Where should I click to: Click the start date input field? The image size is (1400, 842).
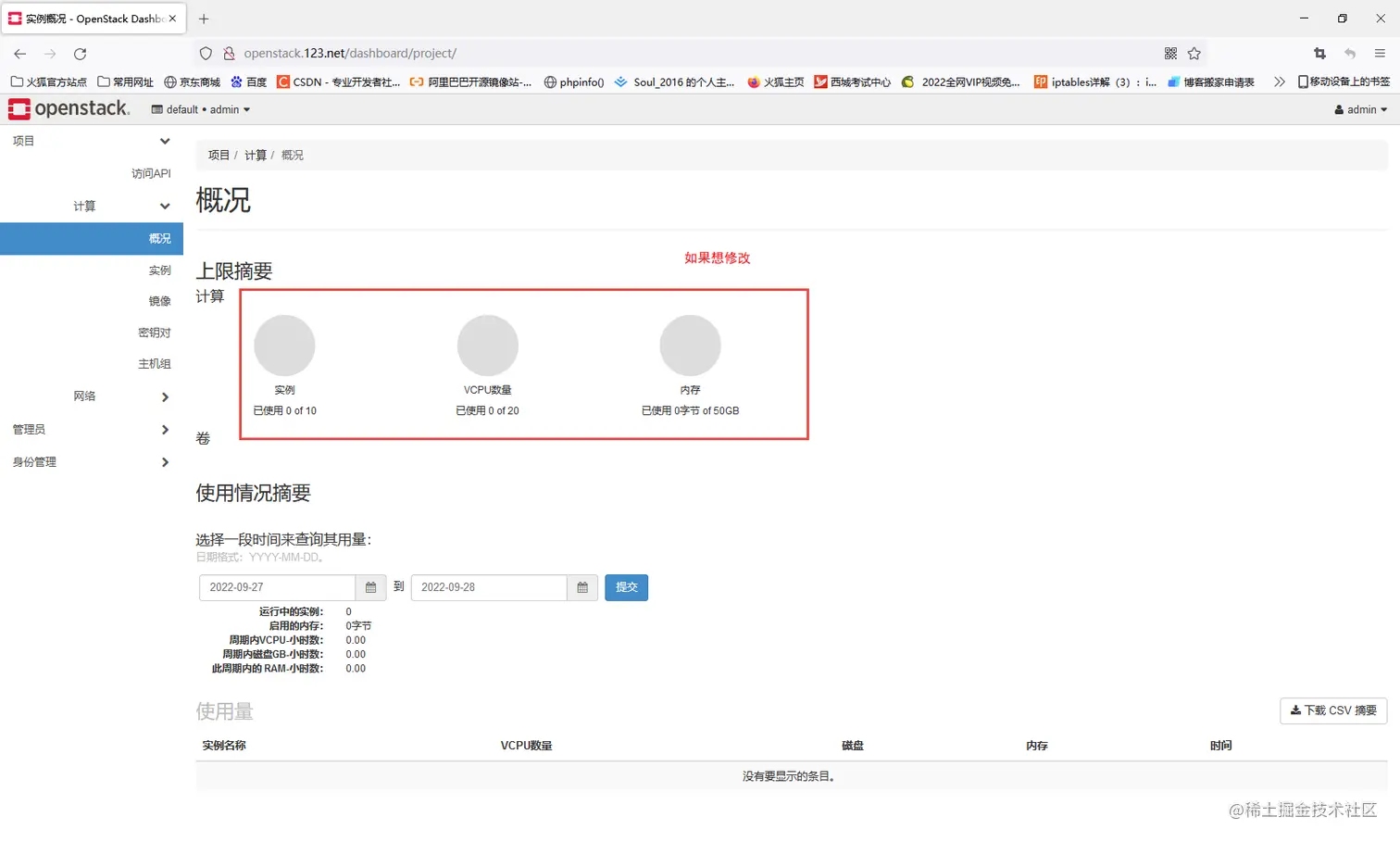pyautogui.click(x=278, y=587)
